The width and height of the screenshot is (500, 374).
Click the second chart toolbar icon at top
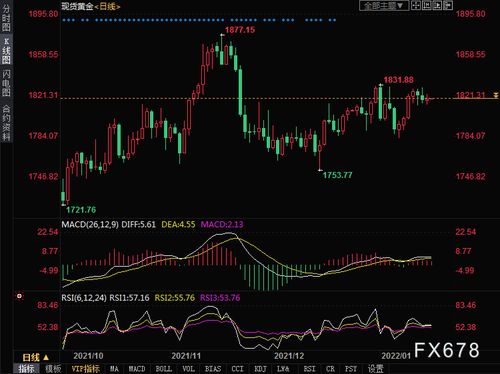pos(426,5)
